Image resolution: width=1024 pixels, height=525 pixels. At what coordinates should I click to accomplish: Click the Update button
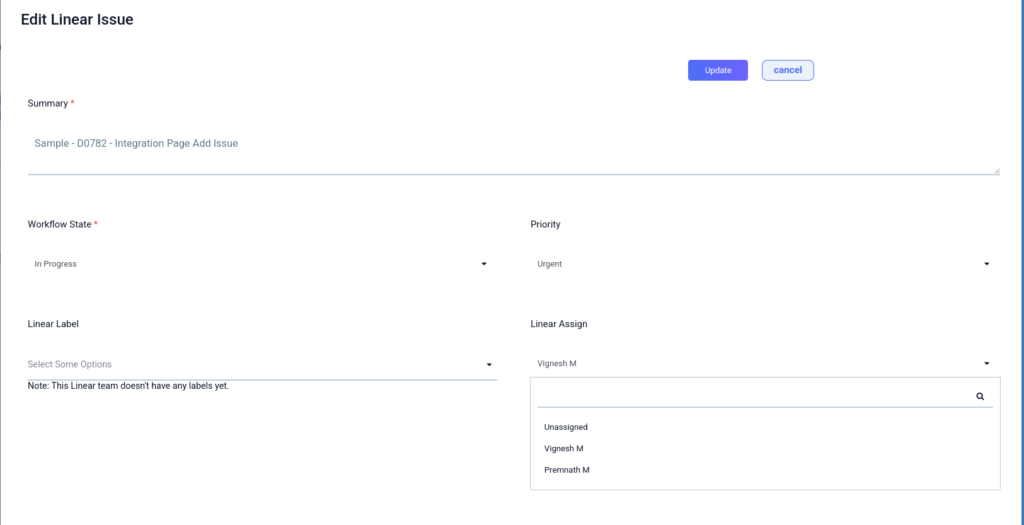pos(718,71)
